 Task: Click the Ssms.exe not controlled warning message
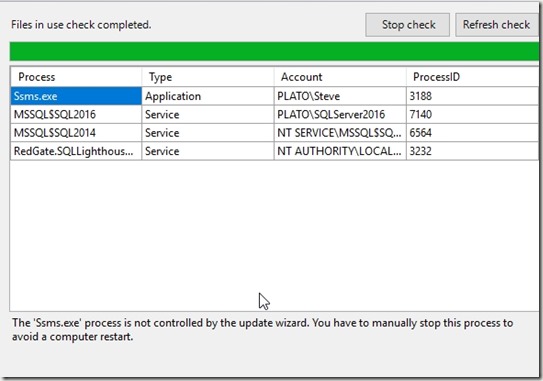click(262, 329)
